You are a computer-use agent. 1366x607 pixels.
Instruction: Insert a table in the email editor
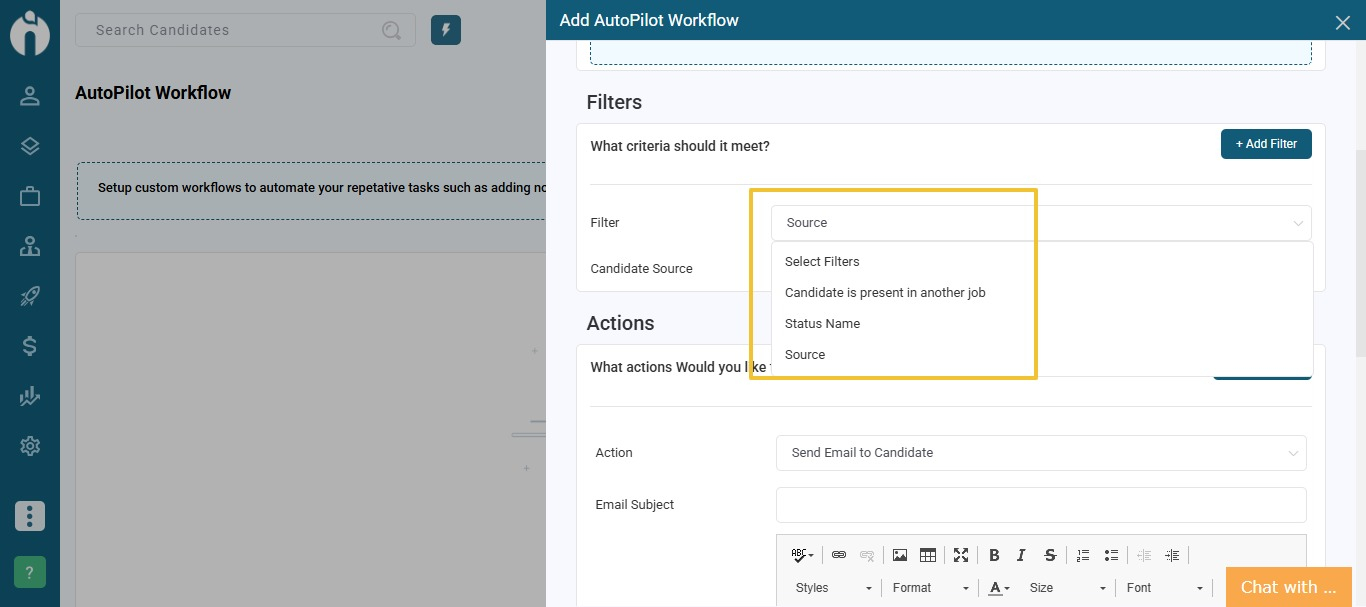(x=927, y=555)
